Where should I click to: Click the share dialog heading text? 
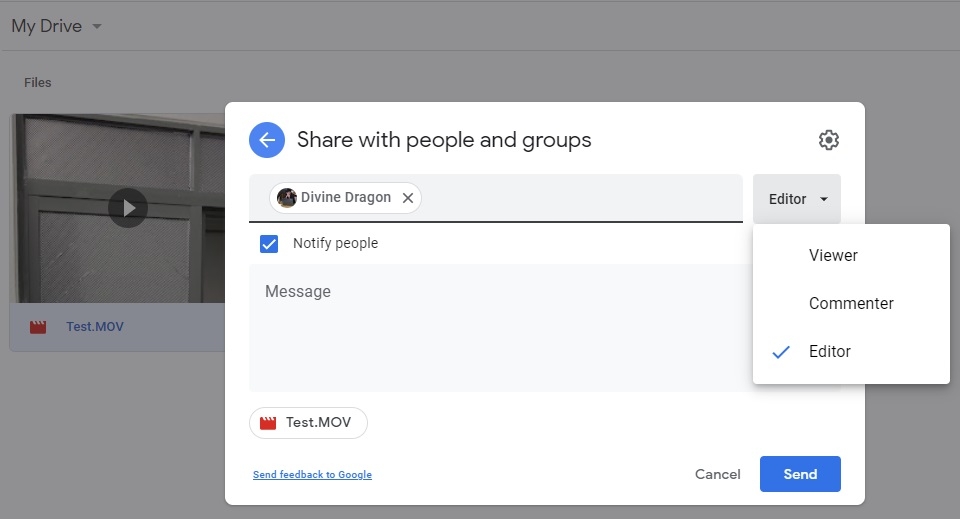444,140
